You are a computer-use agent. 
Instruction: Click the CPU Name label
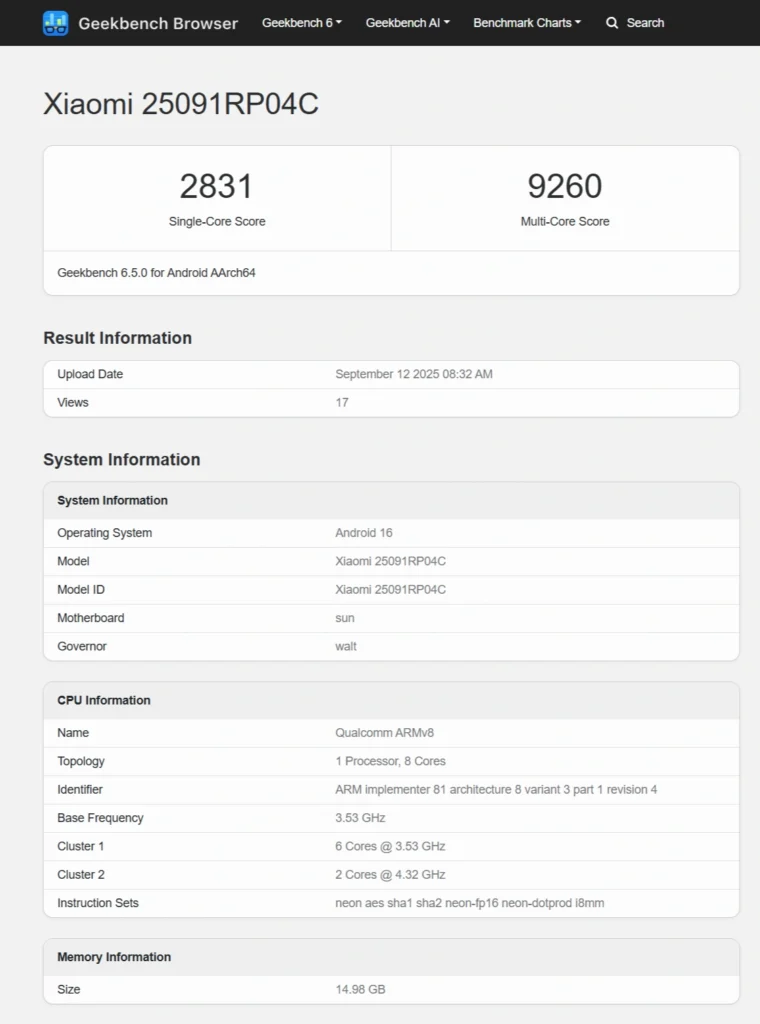(x=73, y=733)
